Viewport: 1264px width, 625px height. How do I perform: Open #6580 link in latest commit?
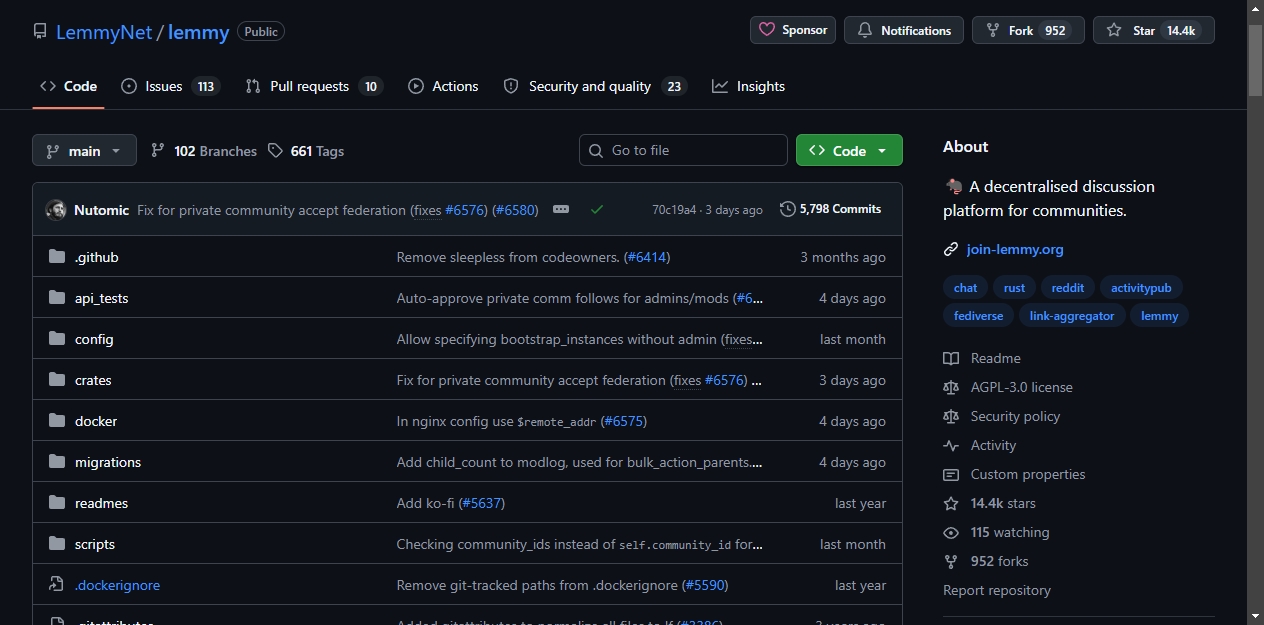(x=516, y=210)
